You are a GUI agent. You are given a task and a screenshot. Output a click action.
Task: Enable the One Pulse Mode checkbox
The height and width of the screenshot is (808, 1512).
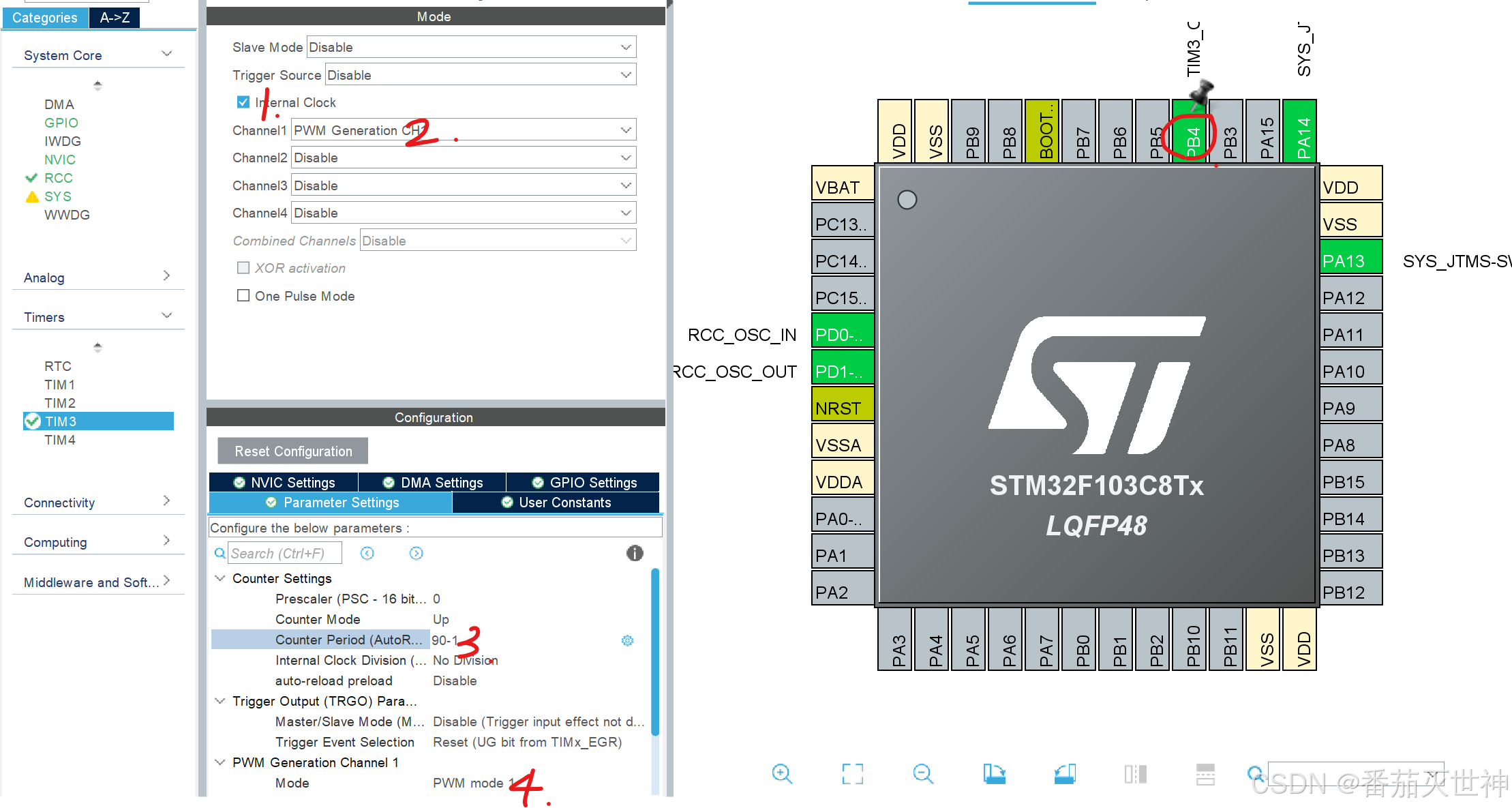(243, 296)
